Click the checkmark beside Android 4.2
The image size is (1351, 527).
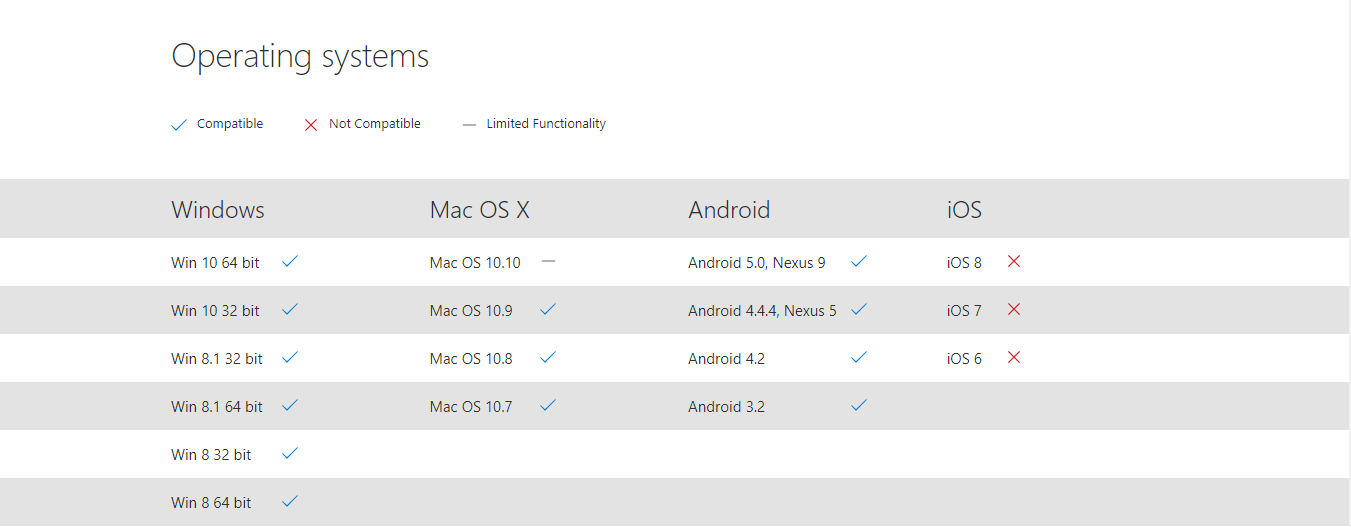(x=858, y=357)
